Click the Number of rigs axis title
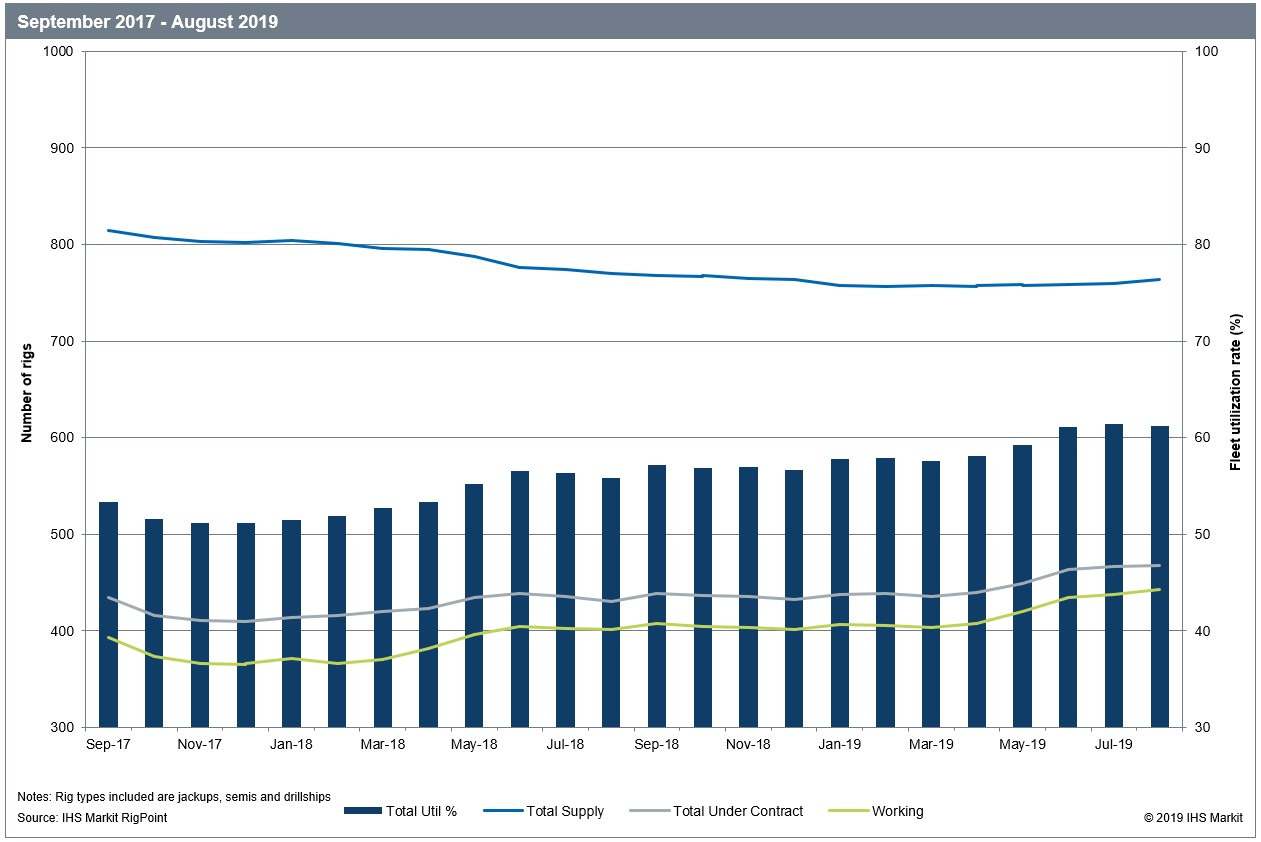This screenshot has height=842, width=1261. tap(27, 389)
